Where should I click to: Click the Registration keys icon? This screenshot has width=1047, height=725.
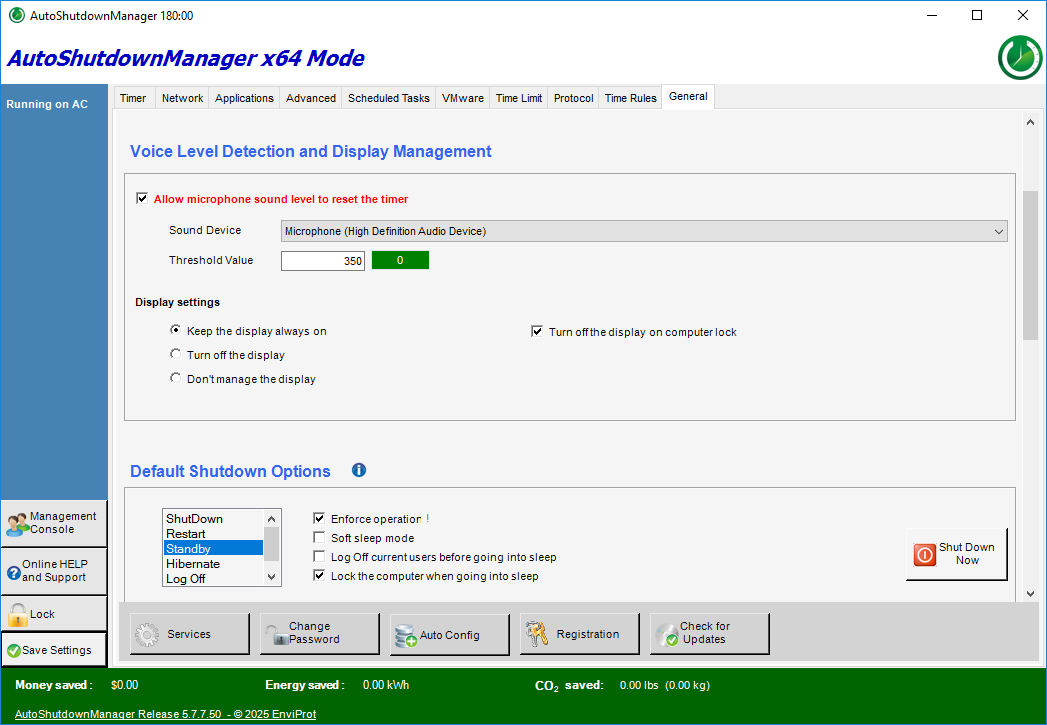[x=537, y=634]
